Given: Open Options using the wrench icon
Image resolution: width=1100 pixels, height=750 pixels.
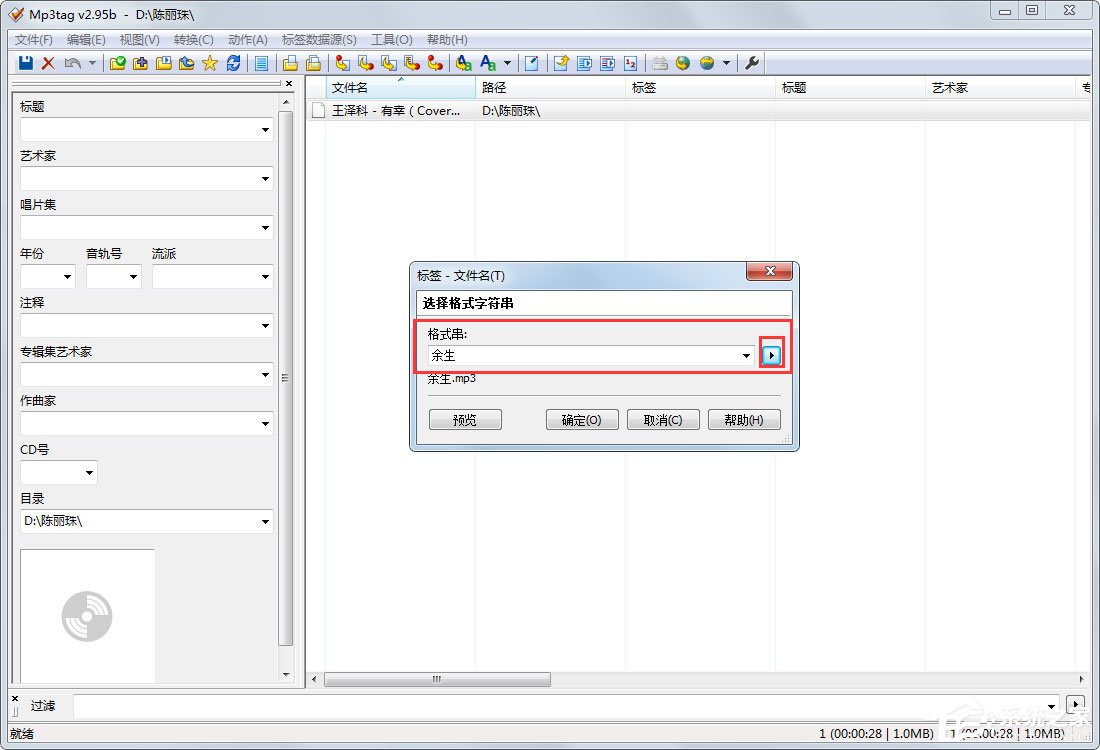Looking at the screenshot, I should [x=753, y=63].
